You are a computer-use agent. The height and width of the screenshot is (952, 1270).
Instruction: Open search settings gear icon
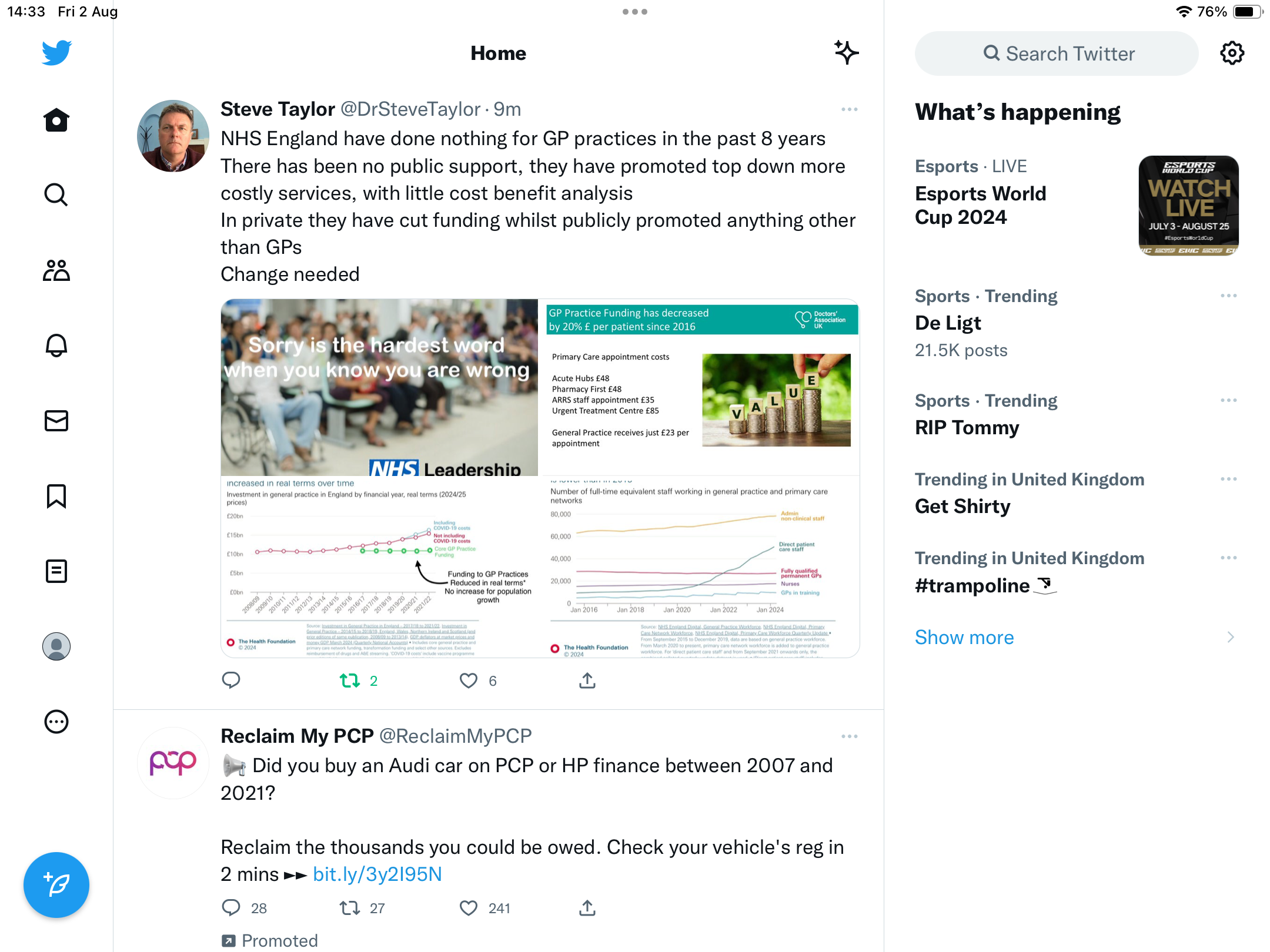click(x=1232, y=53)
